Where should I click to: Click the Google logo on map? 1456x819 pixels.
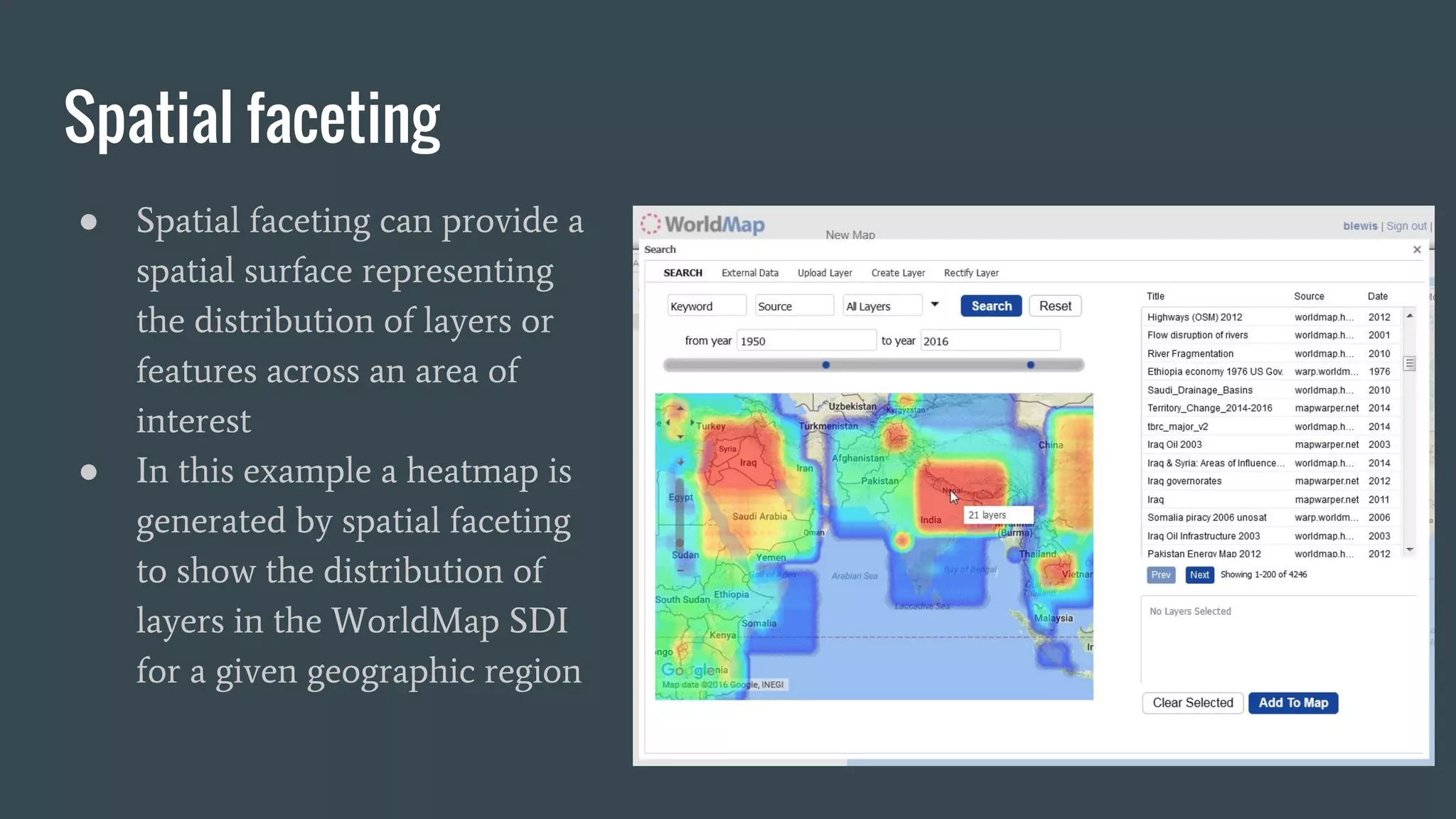(689, 670)
